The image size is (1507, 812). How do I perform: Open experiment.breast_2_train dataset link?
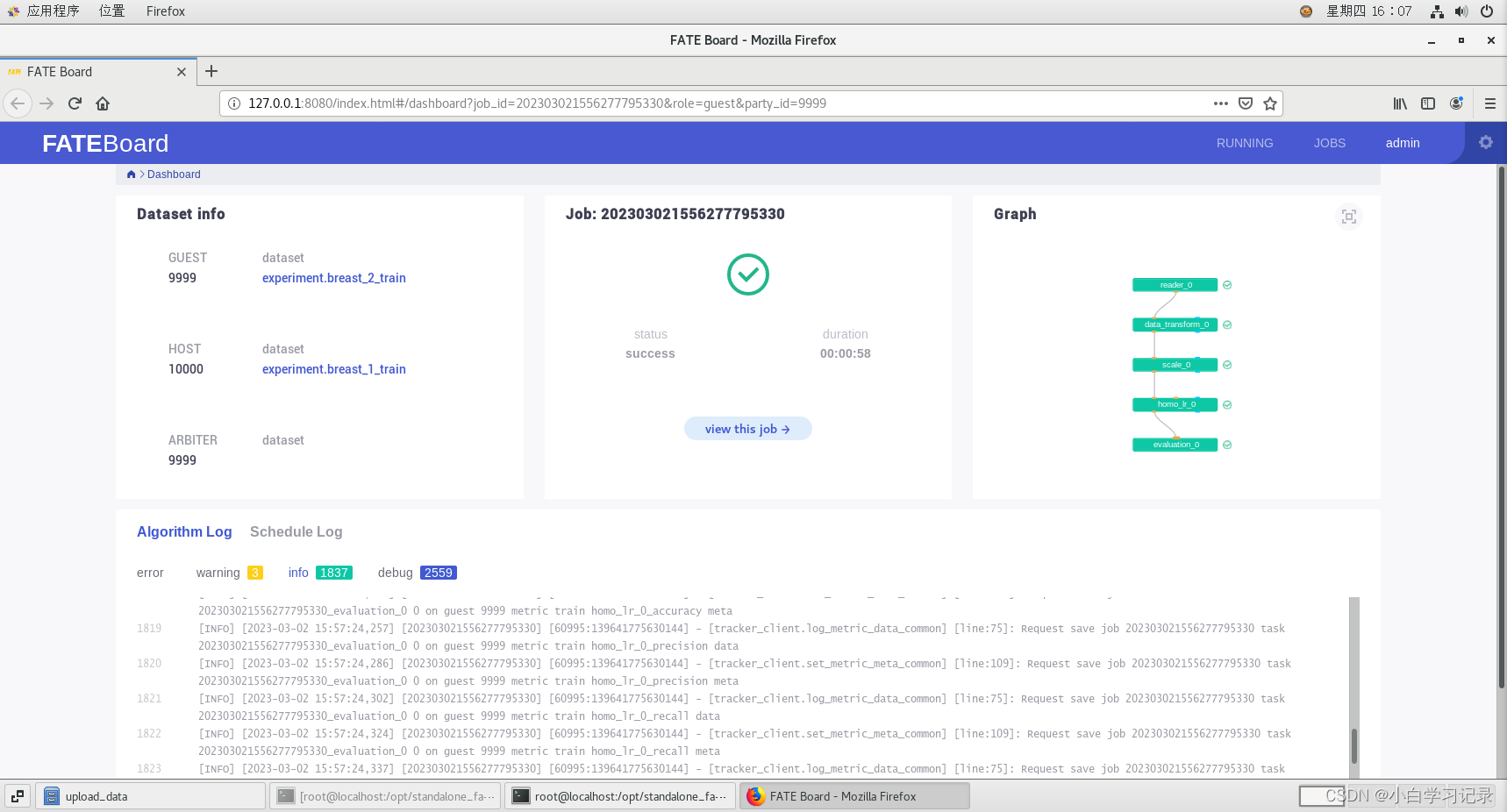334,278
